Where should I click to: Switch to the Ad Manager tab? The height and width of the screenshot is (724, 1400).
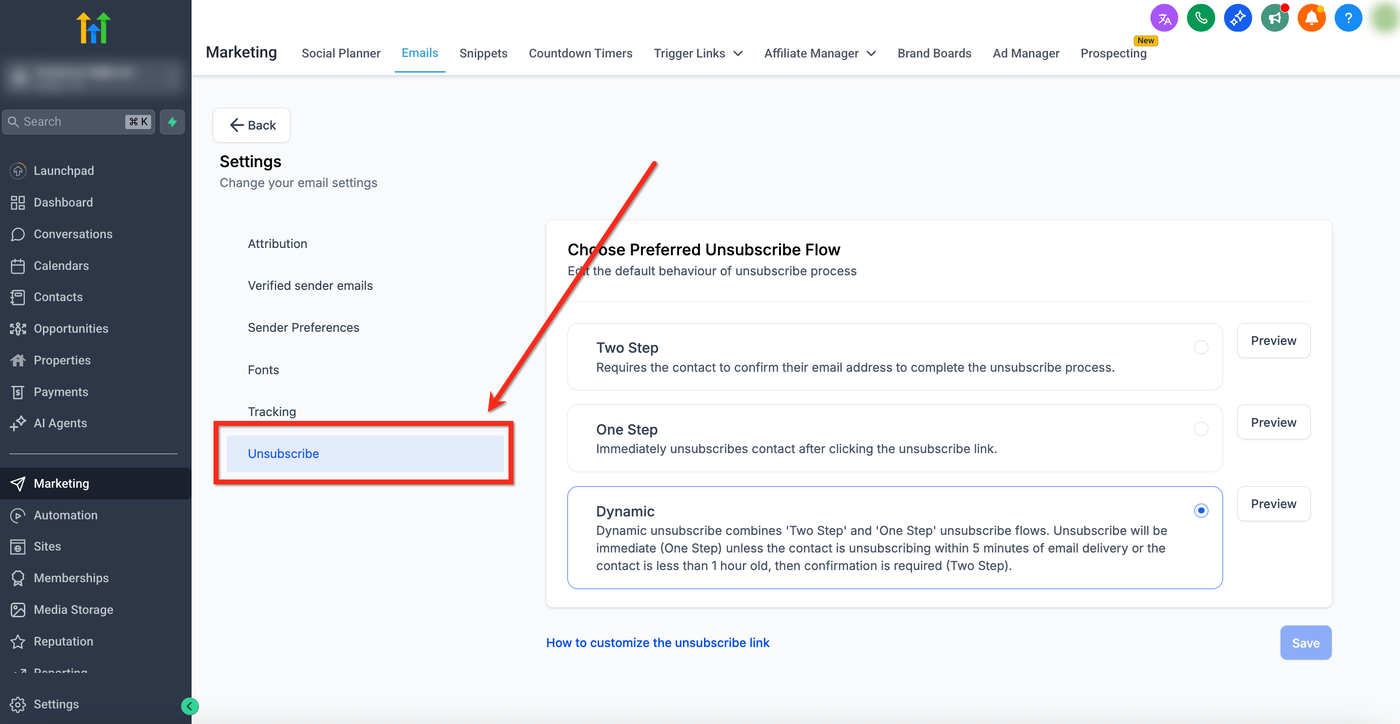pyautogui.click(x=1026, y=53)
